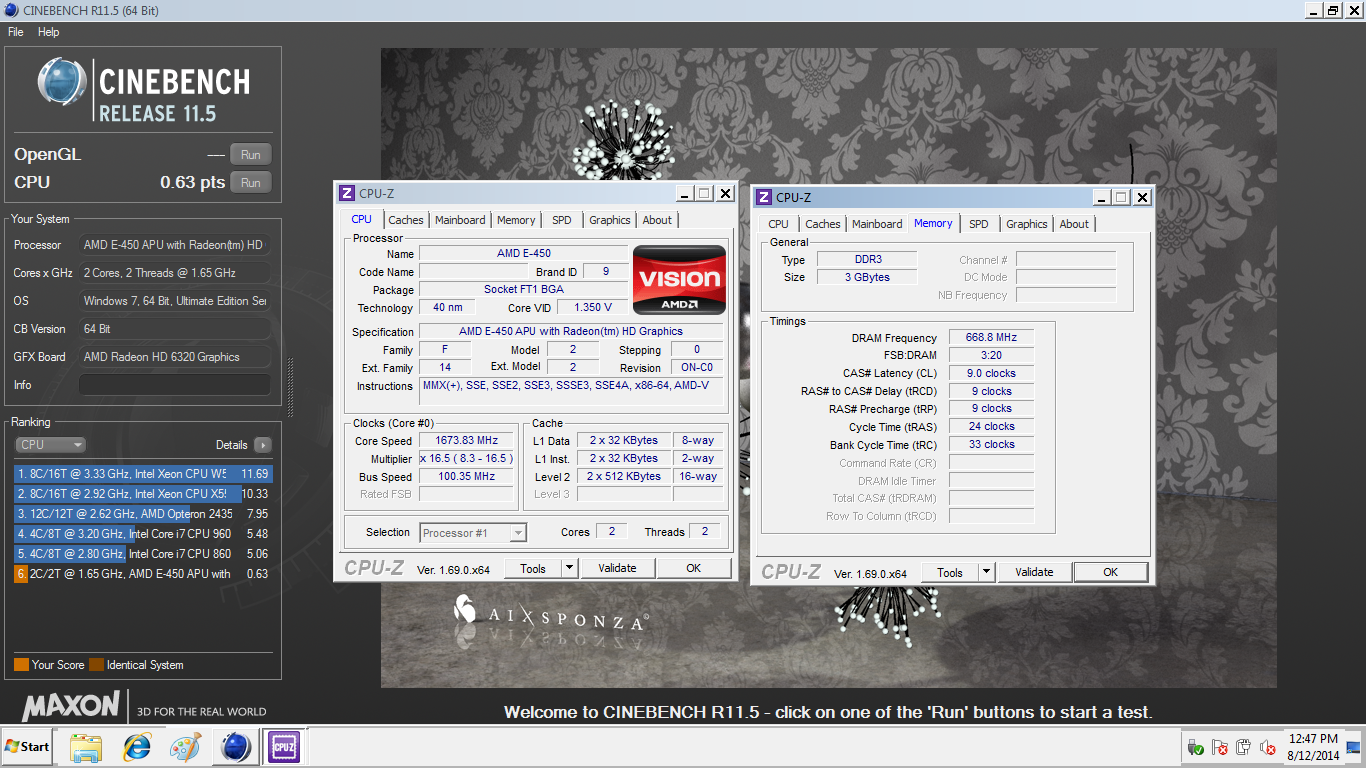The height and width of the screenshot is (768, 1366).
Task: Open Paint from the taskbar
Action: point(186,747)
